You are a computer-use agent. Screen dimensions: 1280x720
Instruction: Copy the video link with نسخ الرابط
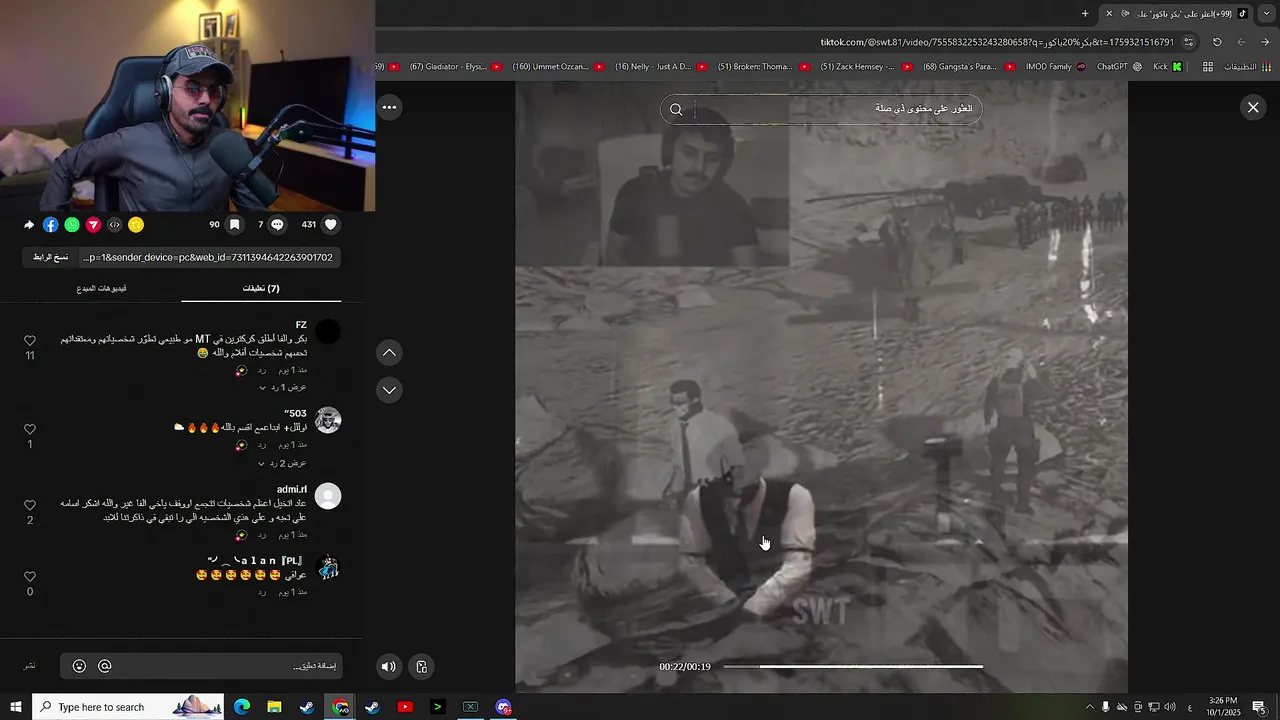51,257
